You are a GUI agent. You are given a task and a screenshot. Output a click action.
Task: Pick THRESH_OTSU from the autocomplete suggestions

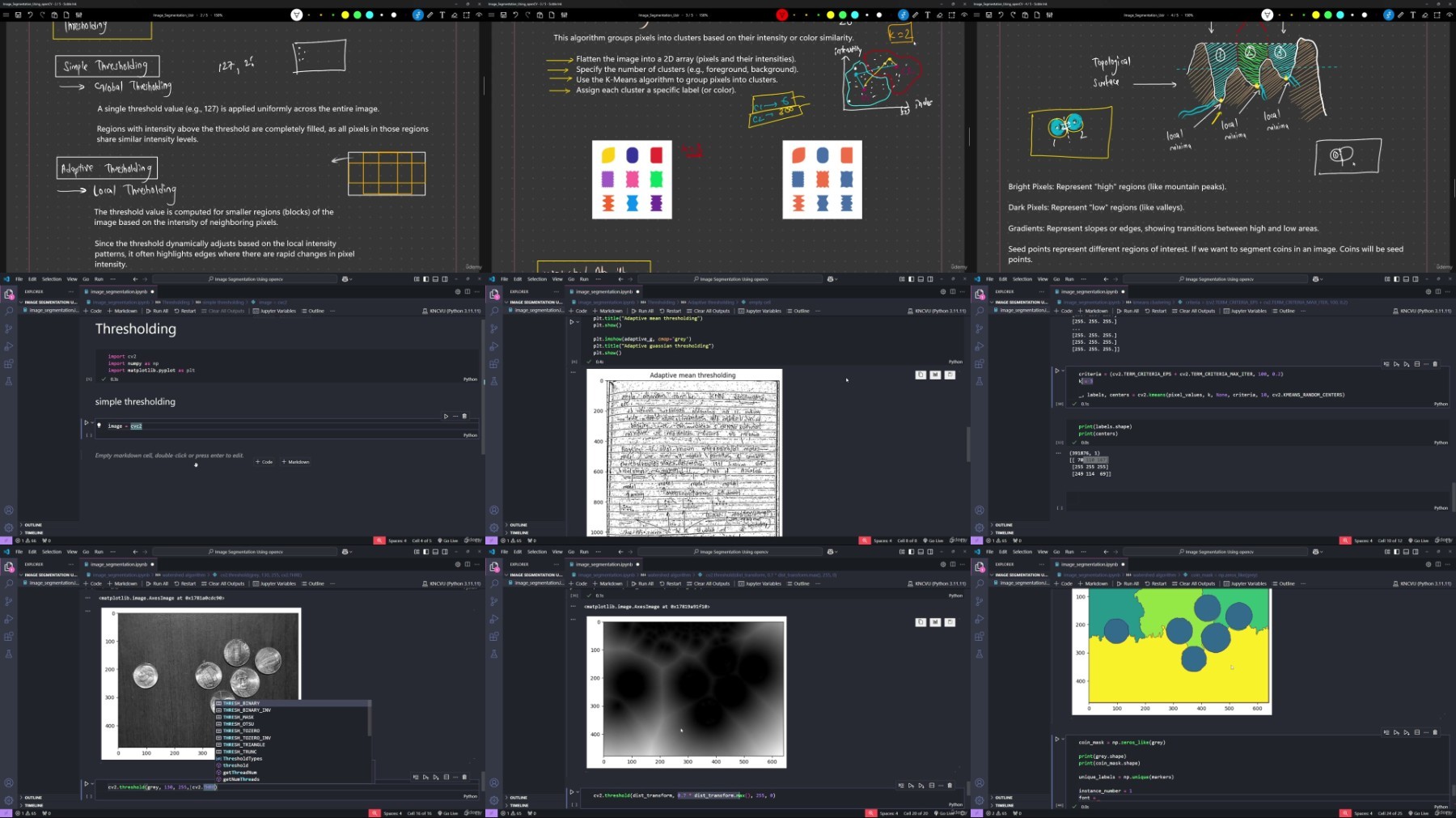239,724
